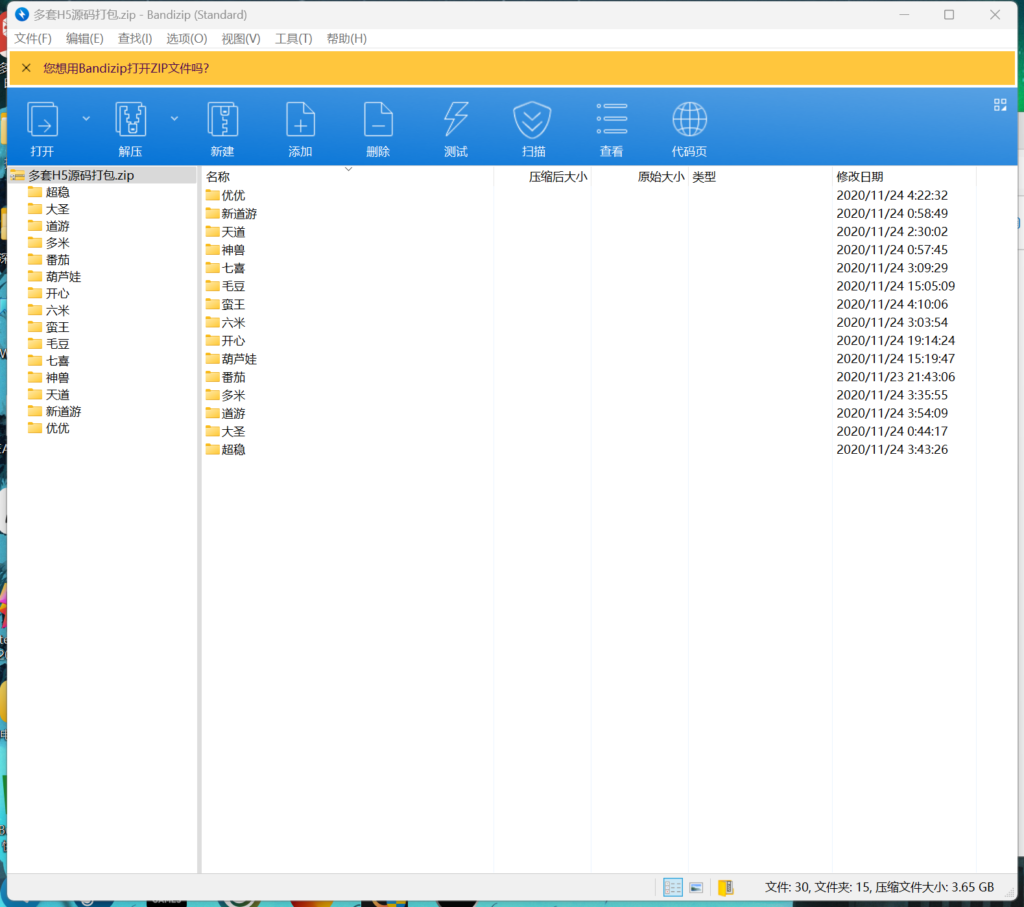Screen dimensions: 1024x907
Task: Click the 新建 (New archive) toolbar icon
Action: click(x=222, y=121)
